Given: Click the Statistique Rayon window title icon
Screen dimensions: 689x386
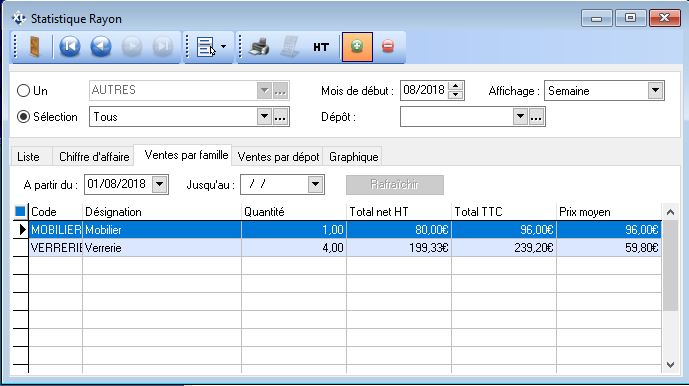Looking at the screenshot, I should (19, 18).
